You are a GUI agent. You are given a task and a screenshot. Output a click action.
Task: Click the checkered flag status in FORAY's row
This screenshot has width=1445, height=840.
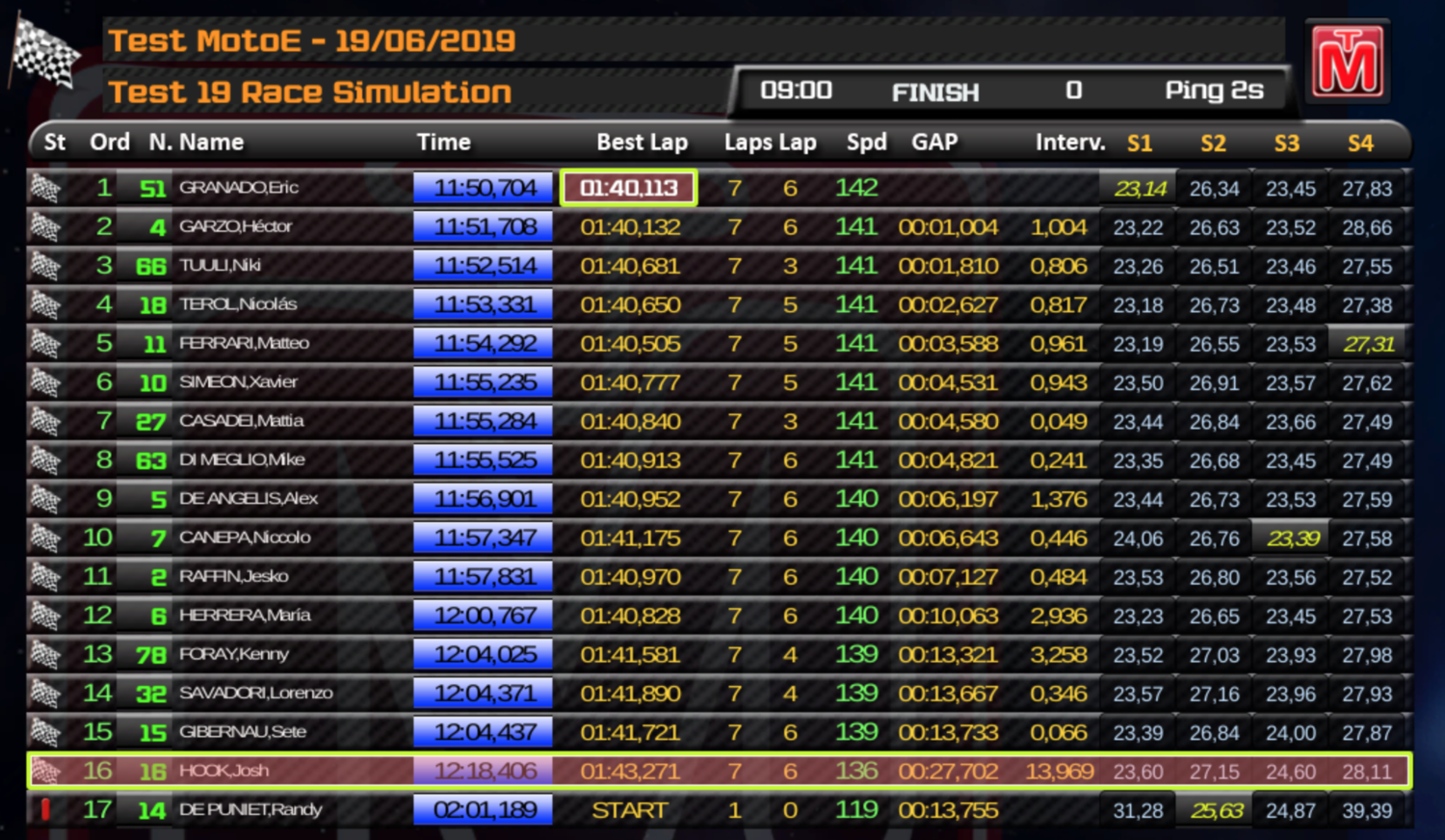(x=45, y=654)
